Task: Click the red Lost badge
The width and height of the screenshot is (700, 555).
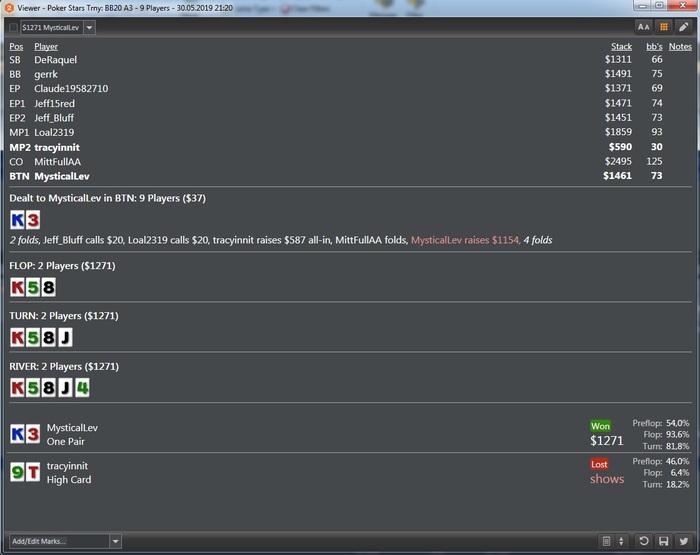Action: [599, 464]
